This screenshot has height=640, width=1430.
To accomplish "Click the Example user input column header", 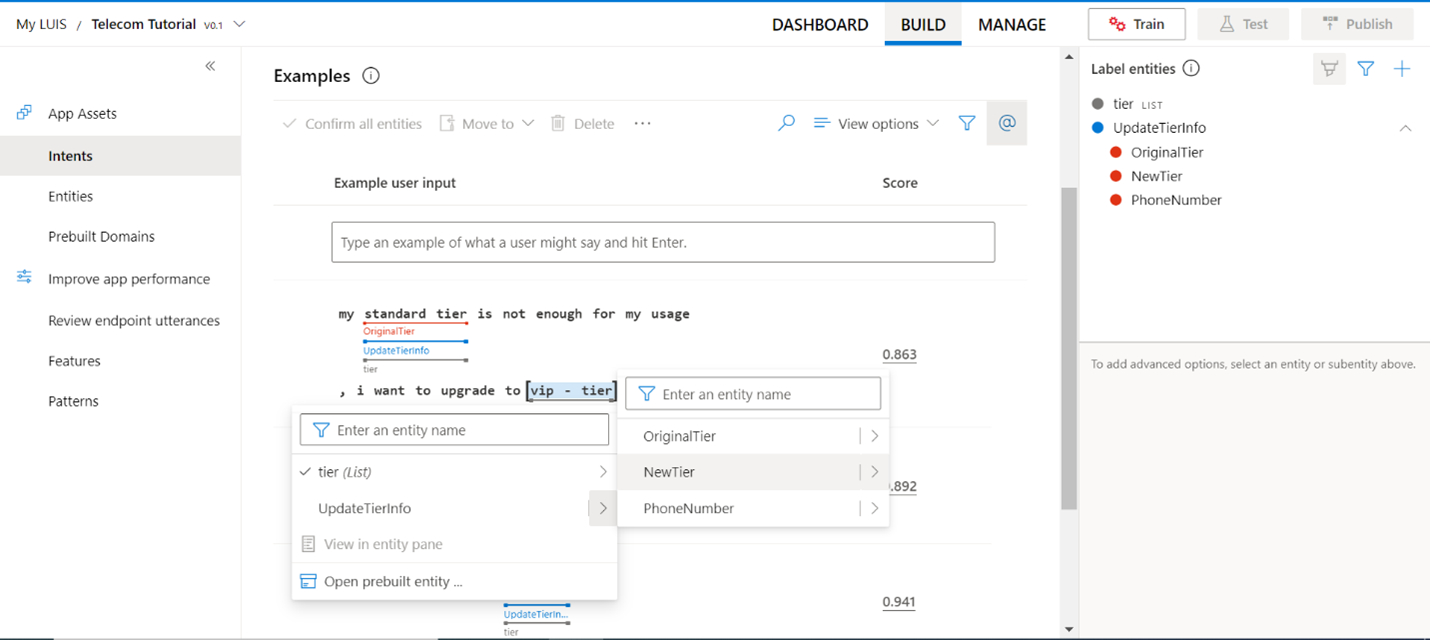I will 395,183.
